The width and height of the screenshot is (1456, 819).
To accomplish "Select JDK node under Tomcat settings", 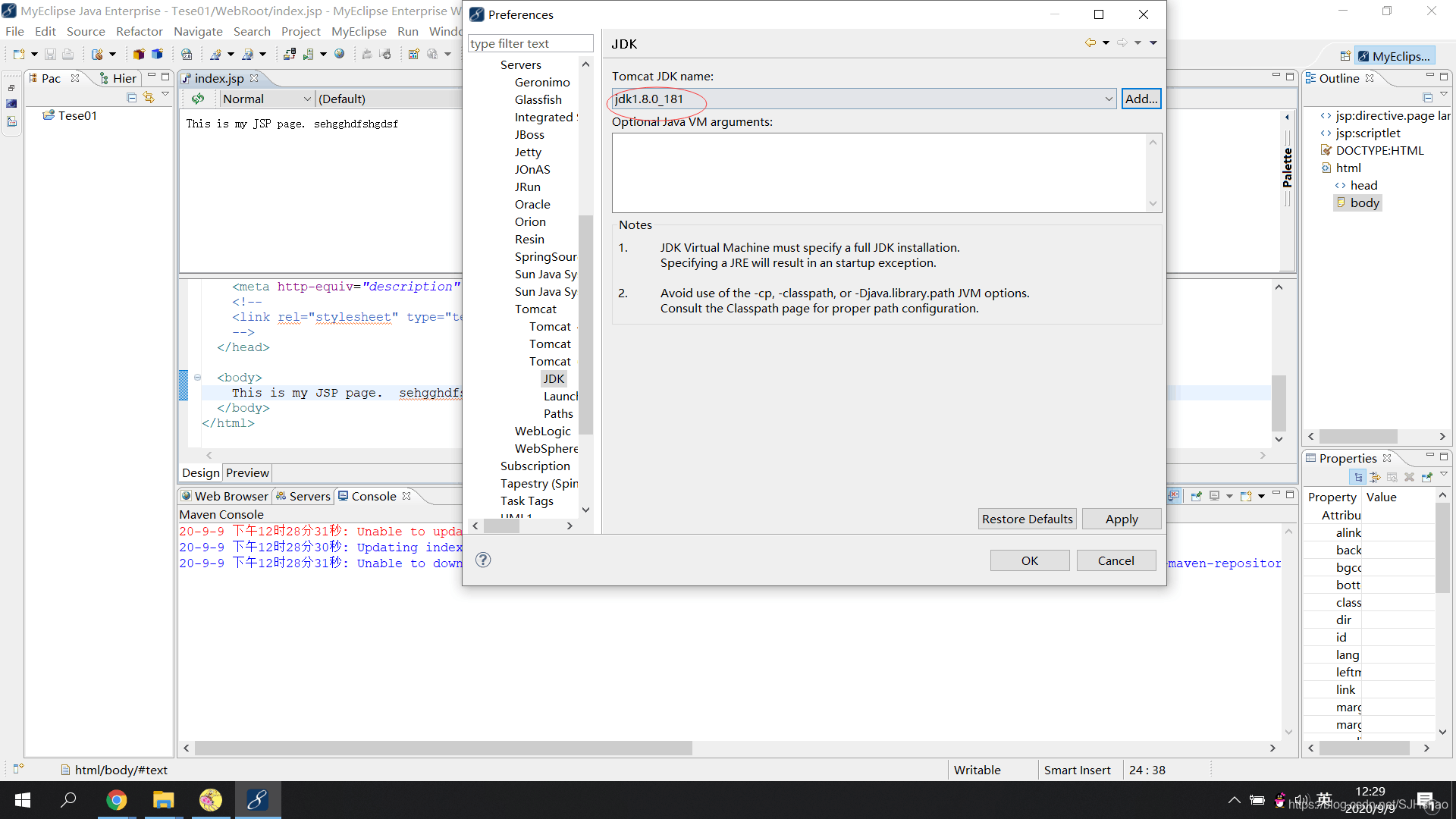I will click(x=553, y=378).
